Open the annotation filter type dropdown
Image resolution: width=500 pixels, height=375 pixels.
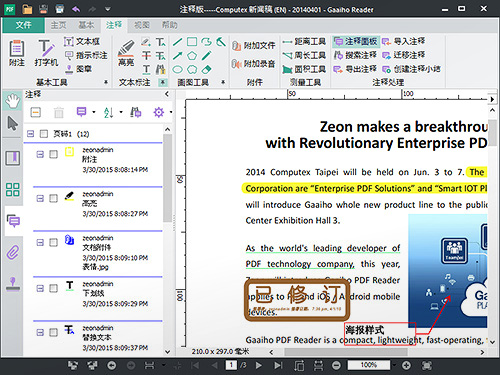coord(94,112)
